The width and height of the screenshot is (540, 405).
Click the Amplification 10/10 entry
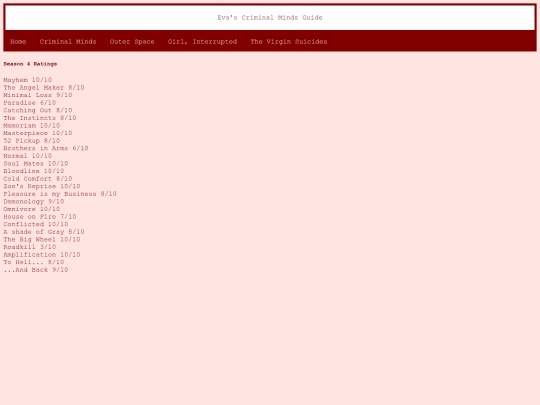[x=42, y=255]
